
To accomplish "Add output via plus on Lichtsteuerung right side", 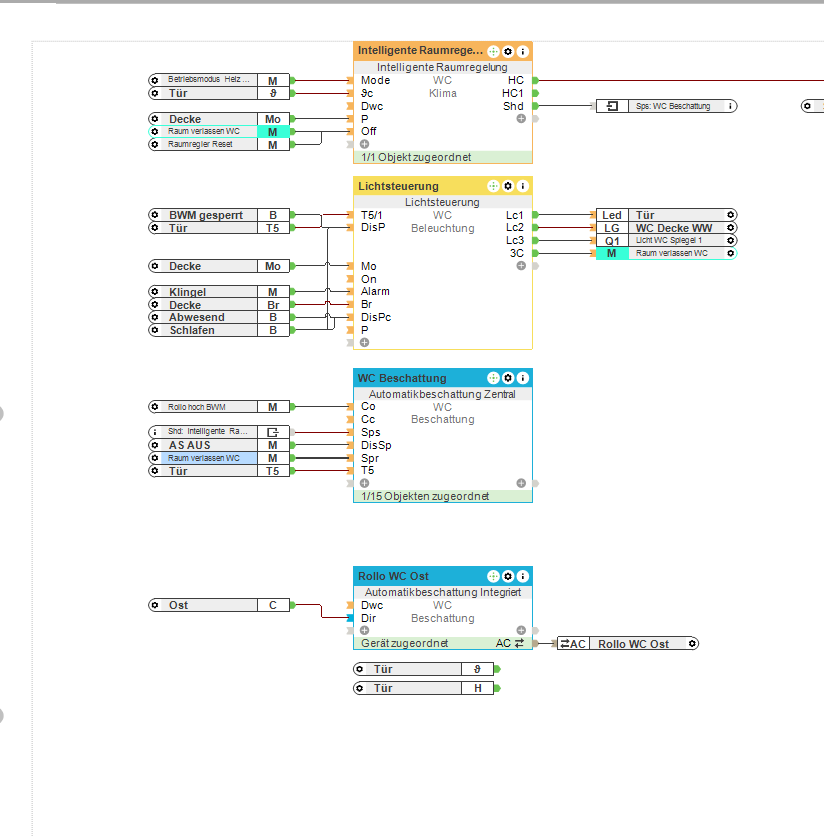I will tap(521, 266).
